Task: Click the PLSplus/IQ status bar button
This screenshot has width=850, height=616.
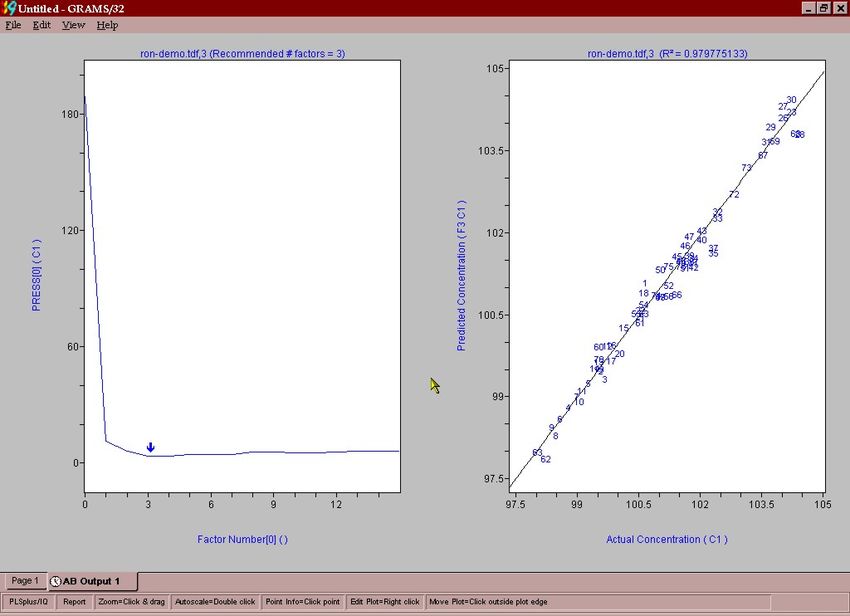Action: tap(28, 602)
